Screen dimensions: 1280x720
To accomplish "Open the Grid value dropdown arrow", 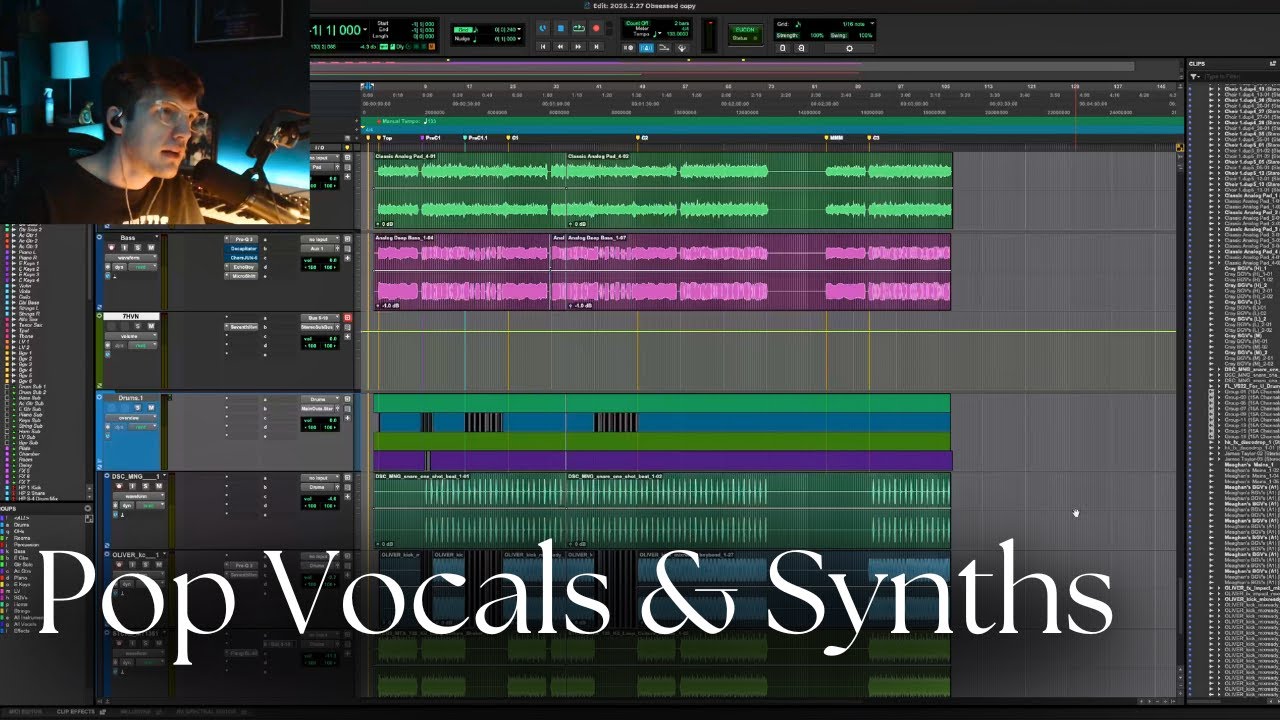I will 520,29.
